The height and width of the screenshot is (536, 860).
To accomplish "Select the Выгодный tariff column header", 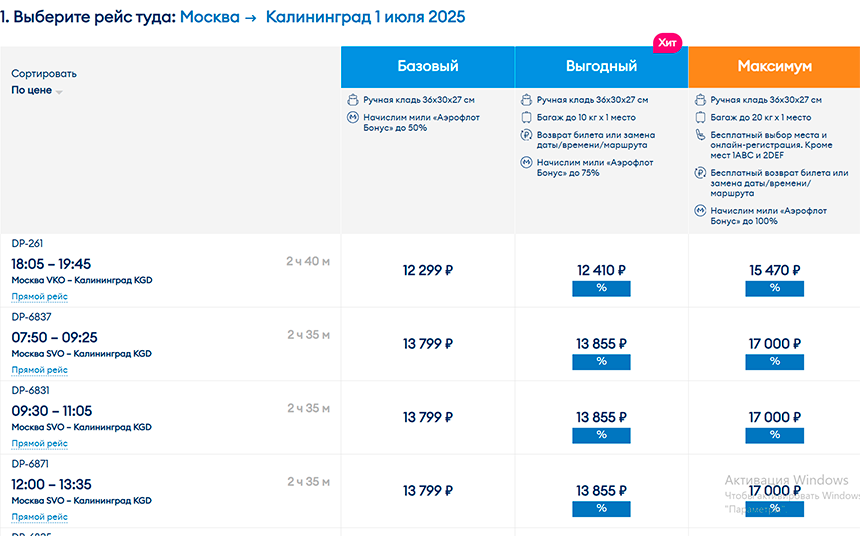I will [601, 67].
